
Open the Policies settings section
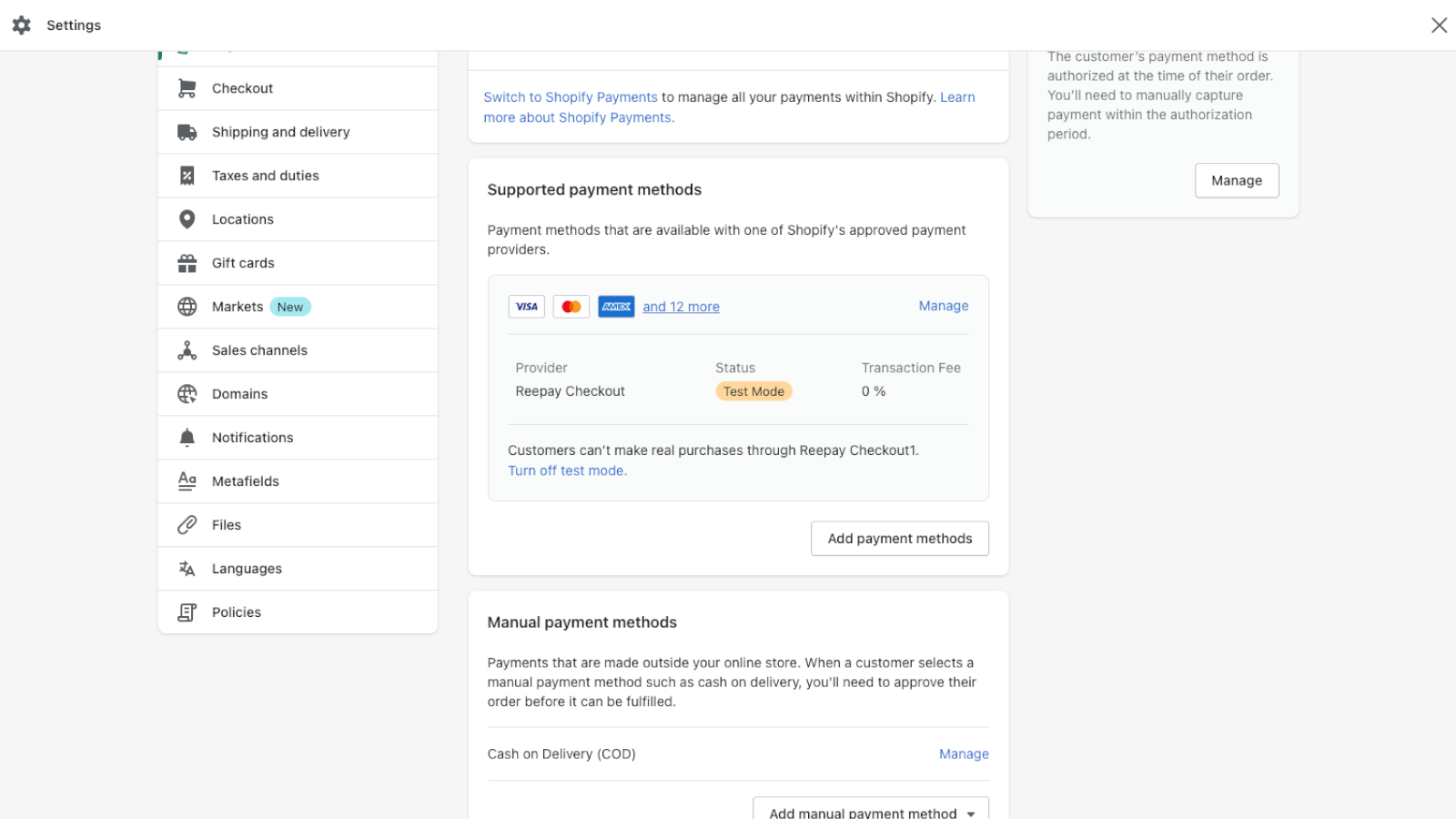click(x=237, y=612)
